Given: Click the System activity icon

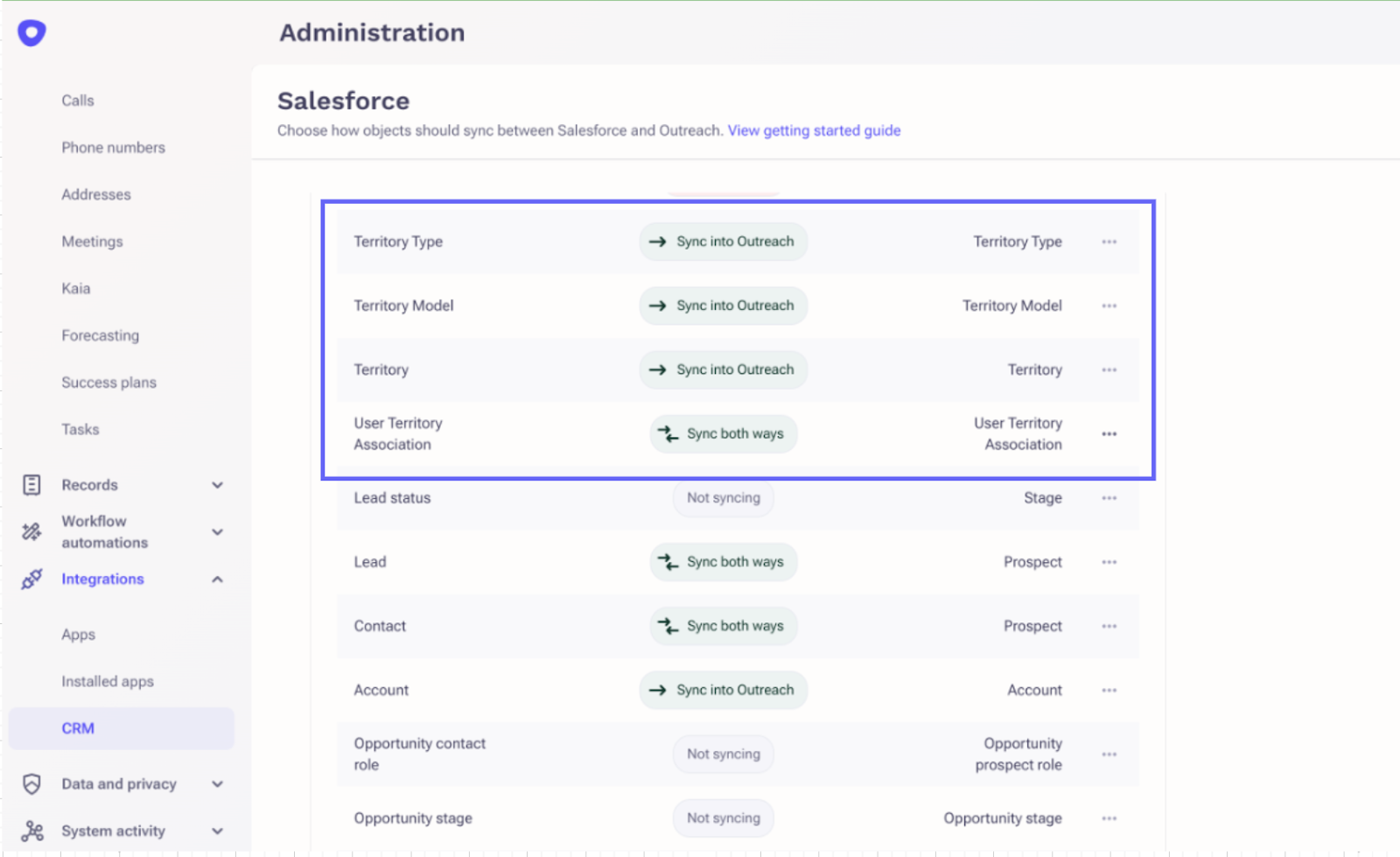Looking at the screenshot, I should tap(32, 831).
